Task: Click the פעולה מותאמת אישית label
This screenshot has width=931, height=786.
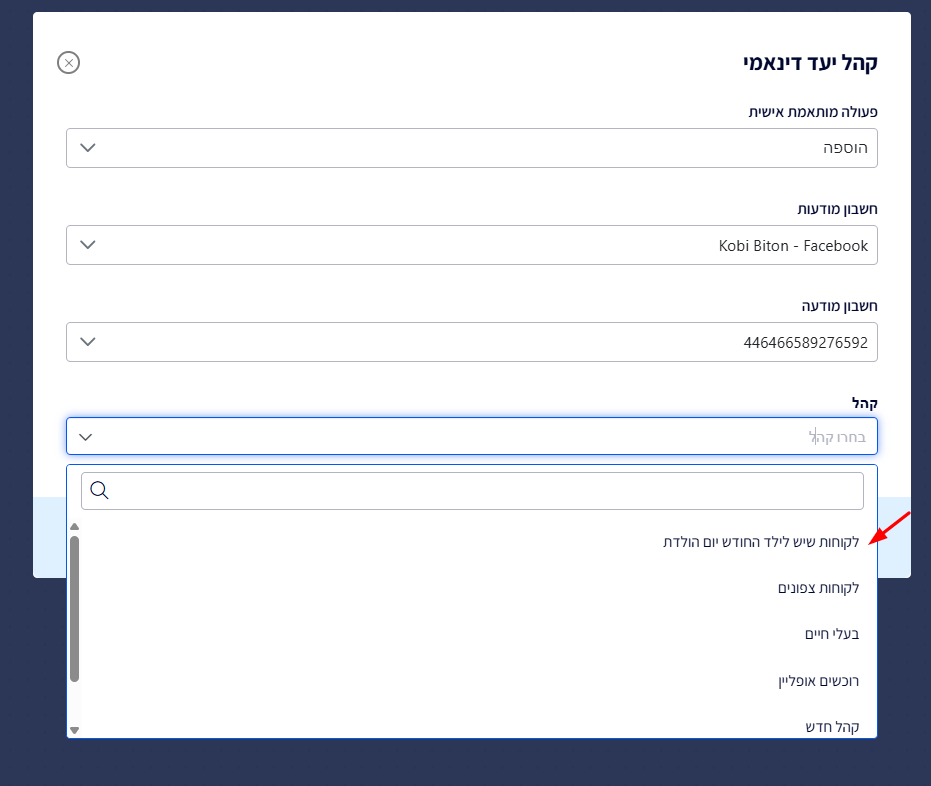Action: (x=813, y=112)
